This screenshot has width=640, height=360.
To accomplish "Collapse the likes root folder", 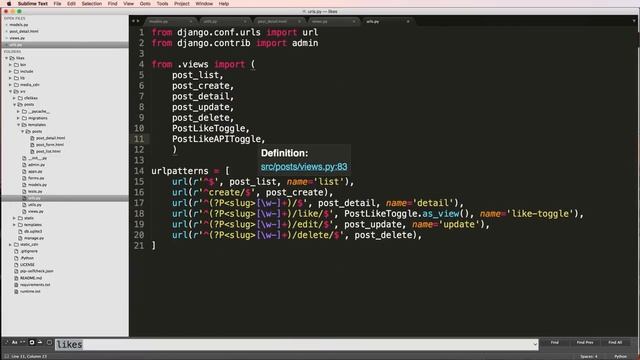I will 6,58.
